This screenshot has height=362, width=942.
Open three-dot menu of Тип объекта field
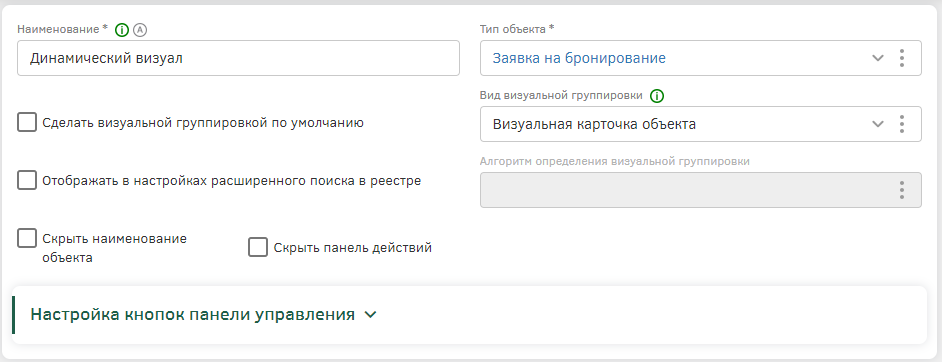902,58
